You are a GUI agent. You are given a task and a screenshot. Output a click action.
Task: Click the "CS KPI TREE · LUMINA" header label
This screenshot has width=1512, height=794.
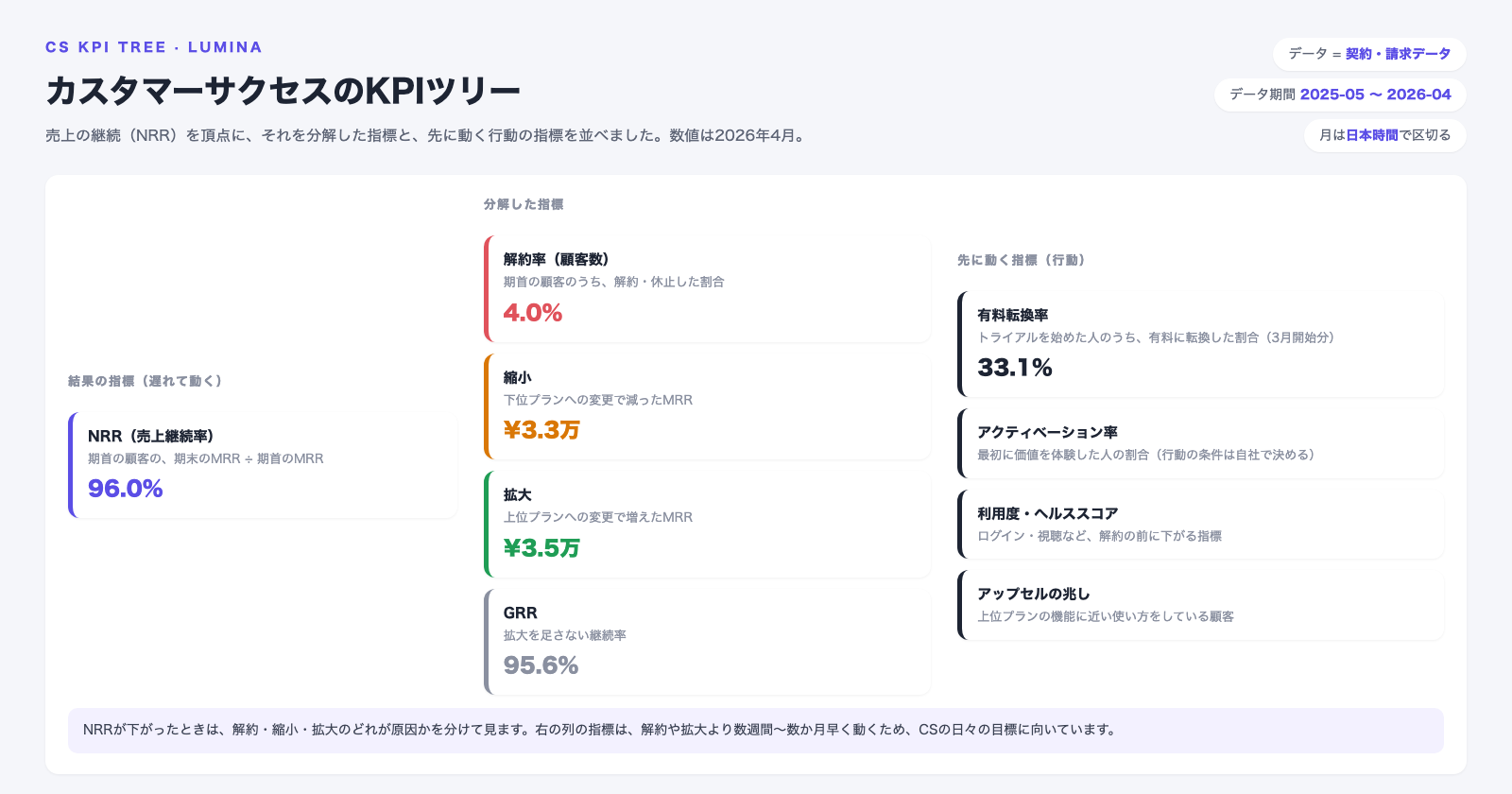[154, 47]
